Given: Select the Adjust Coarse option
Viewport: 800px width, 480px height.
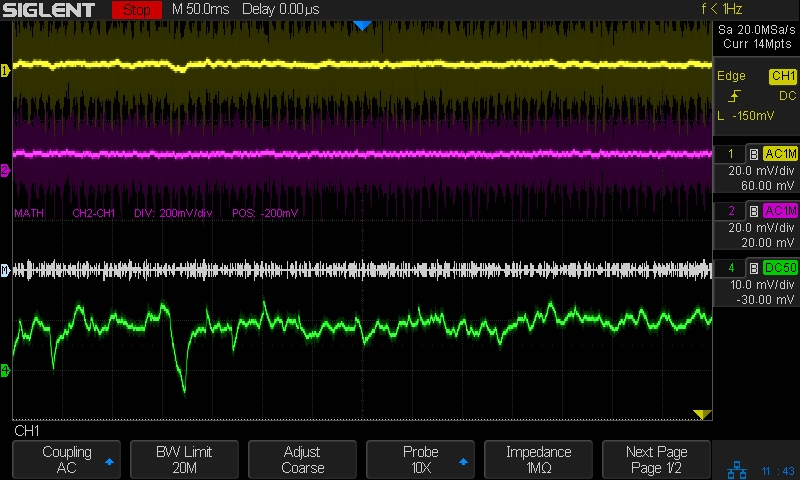Looking at the screenshot, I should tap(302, 459).
